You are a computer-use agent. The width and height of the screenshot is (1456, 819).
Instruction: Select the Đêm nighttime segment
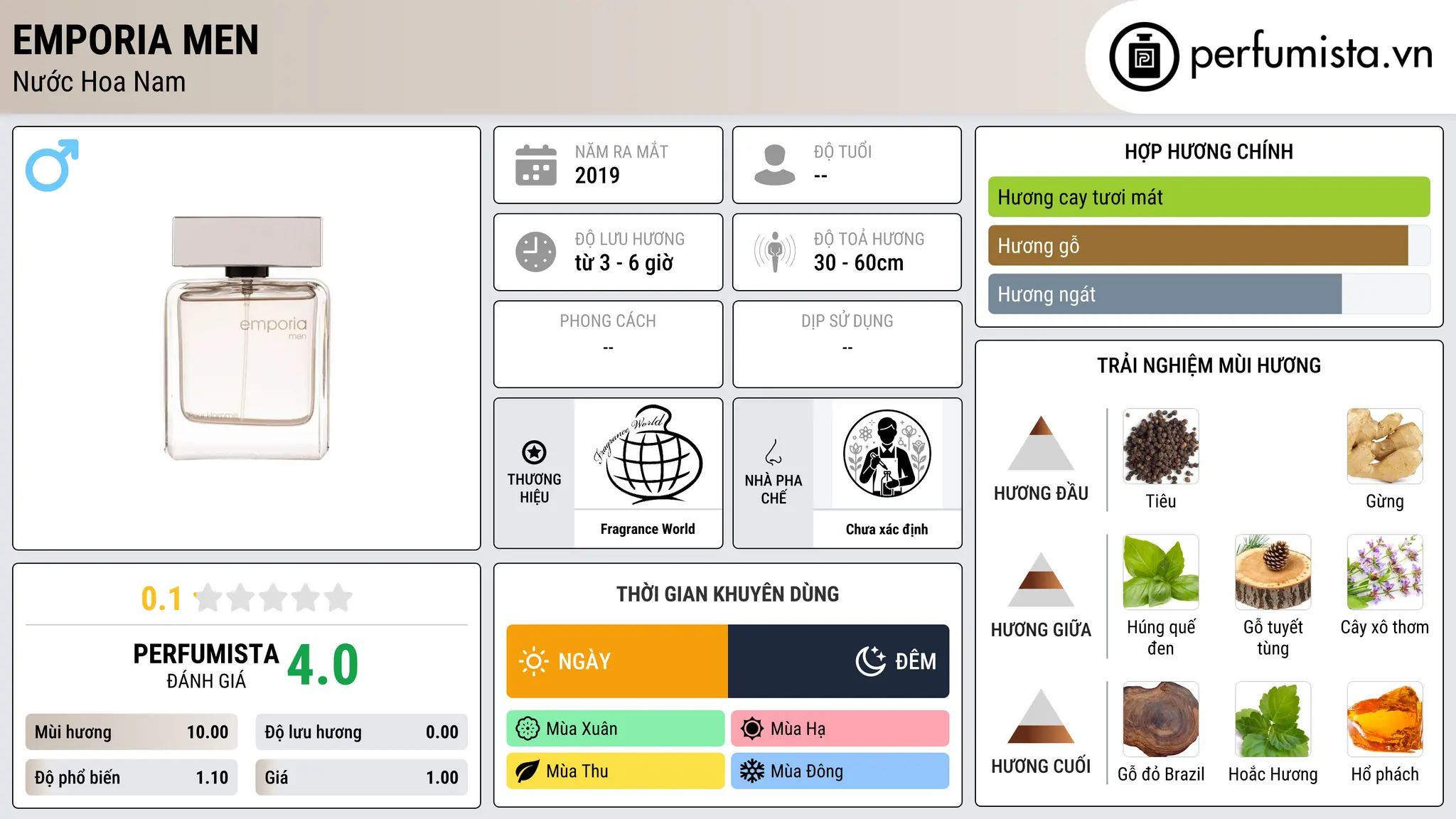839,661
